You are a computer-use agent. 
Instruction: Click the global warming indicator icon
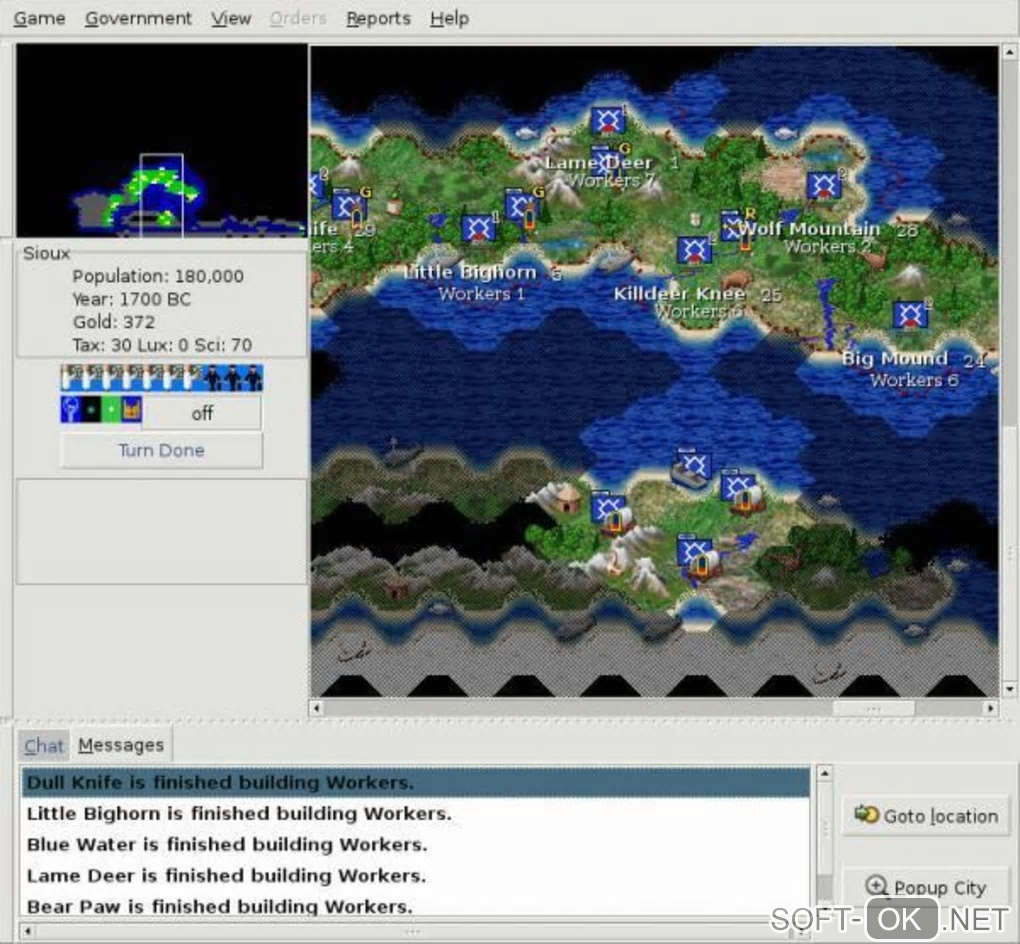[91, 410]
